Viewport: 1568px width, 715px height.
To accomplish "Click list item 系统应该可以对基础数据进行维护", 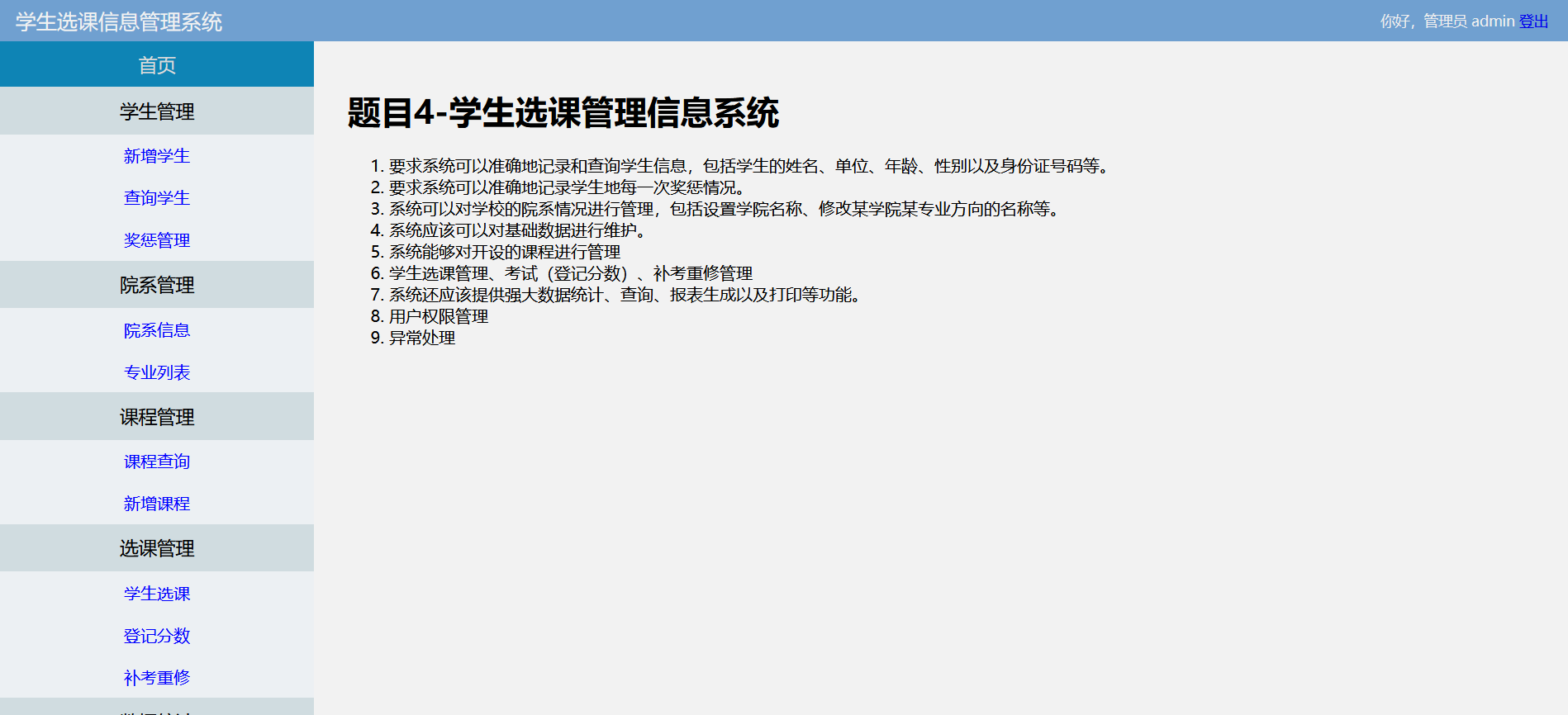I will (518, 230).
